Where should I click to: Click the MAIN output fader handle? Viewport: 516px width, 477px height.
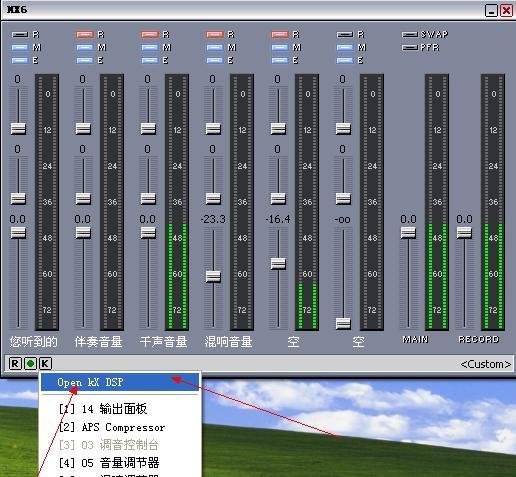coord(408,232)
